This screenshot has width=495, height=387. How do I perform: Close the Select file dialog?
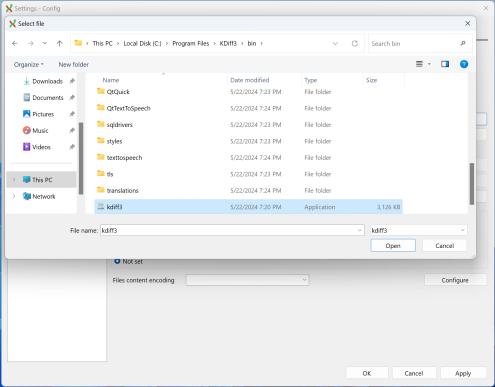point(467,23)
